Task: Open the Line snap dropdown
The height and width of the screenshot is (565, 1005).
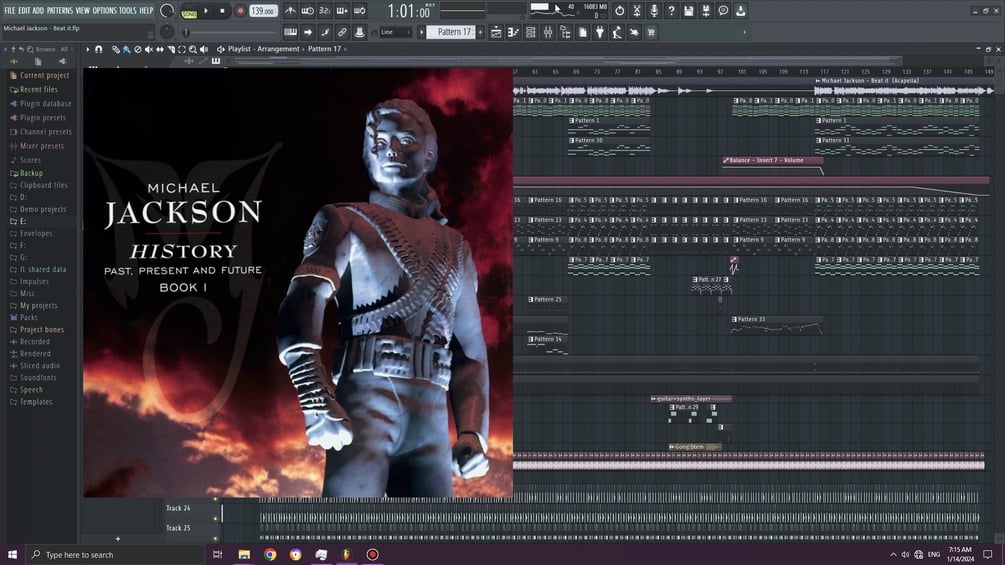Action: tap(396, 32)
